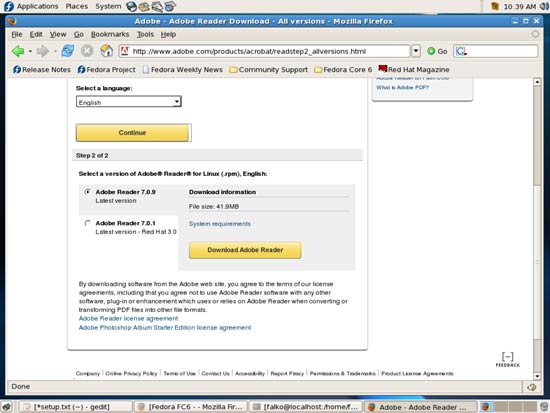Click the green Go button
550x413 pixels.
point(437,51)
